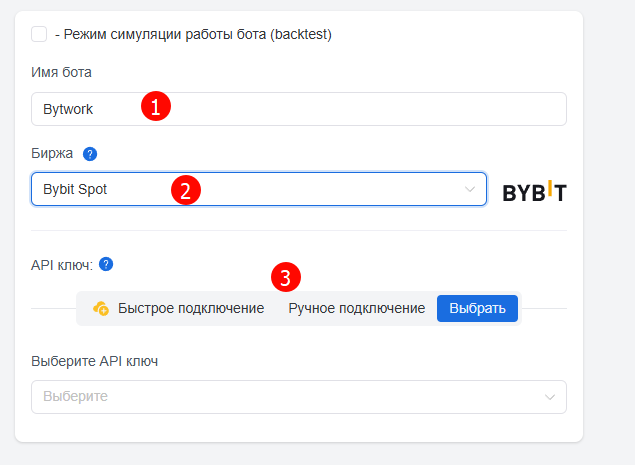Click the backtest simulation mode label text
The image size is (635, 465).
pos(194,34)
